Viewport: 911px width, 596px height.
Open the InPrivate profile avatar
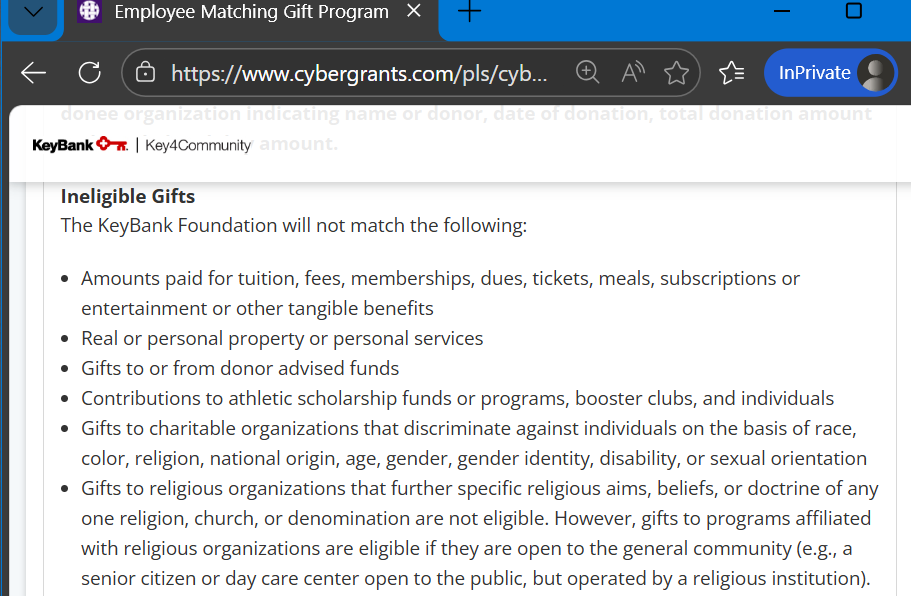[876, 73]
